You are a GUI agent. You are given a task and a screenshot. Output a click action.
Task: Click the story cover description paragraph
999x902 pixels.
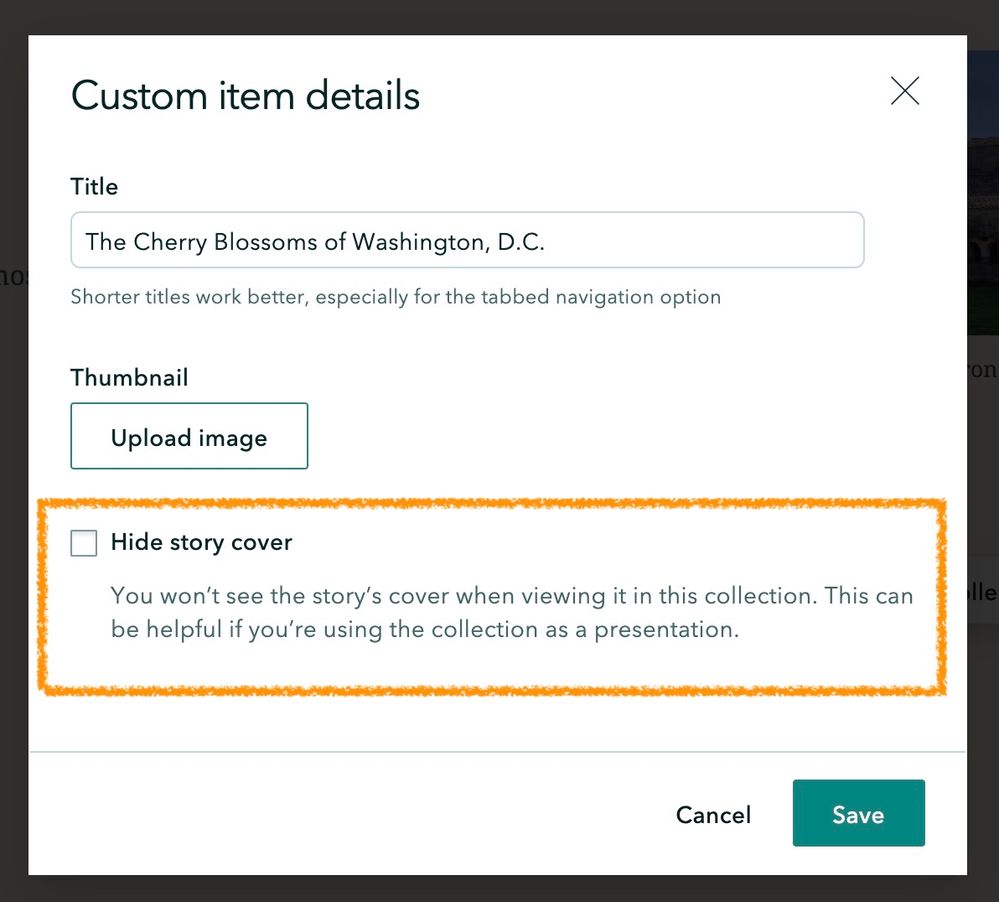(x=510, y=613)
